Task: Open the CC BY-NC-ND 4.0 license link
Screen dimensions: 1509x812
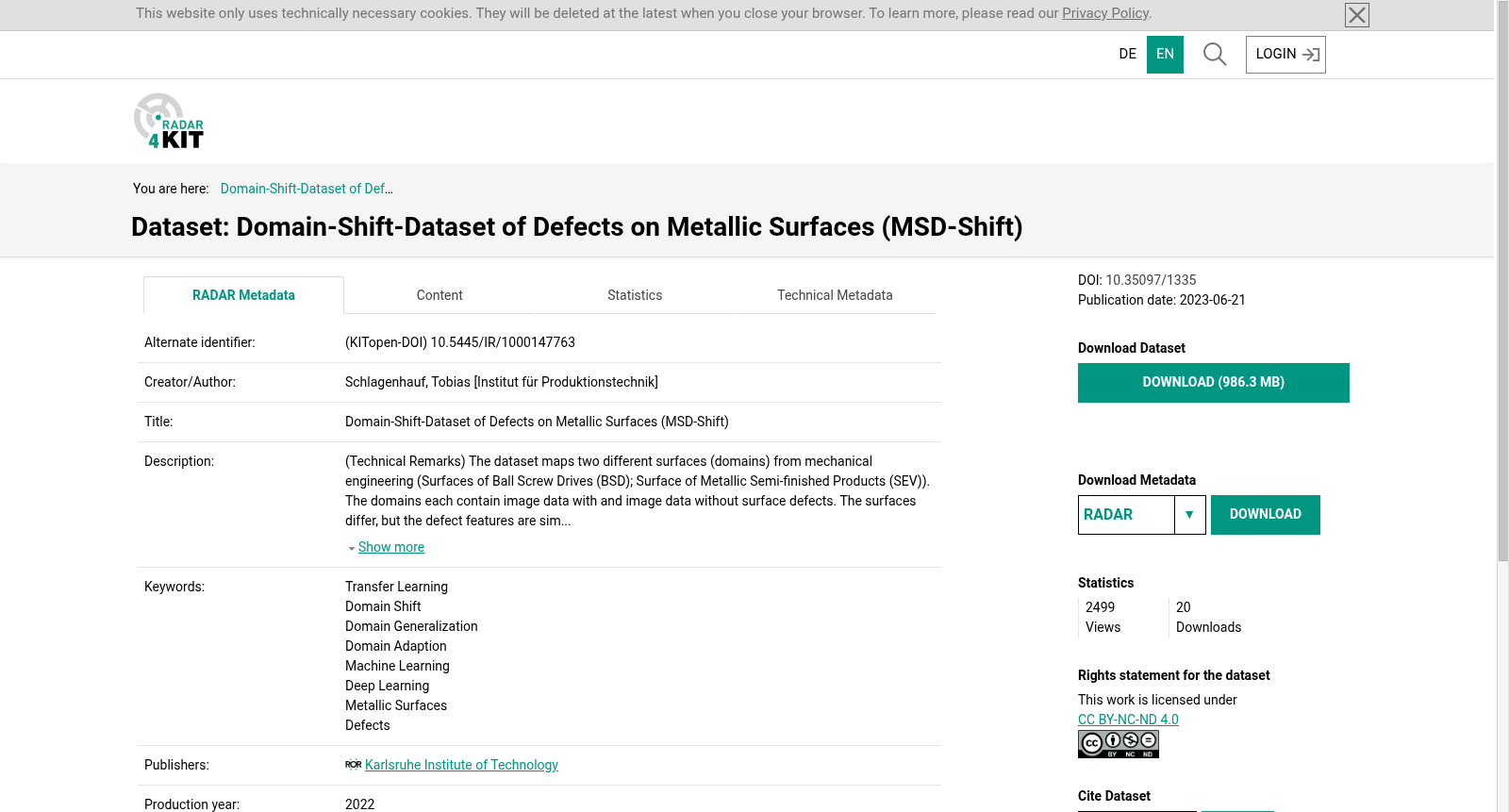Action: 1128,720
